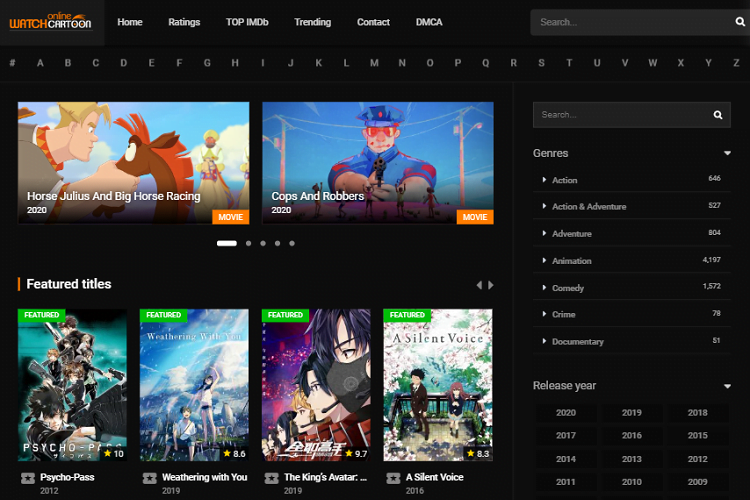Expand the Crime genre arrow

pos(544,314)
